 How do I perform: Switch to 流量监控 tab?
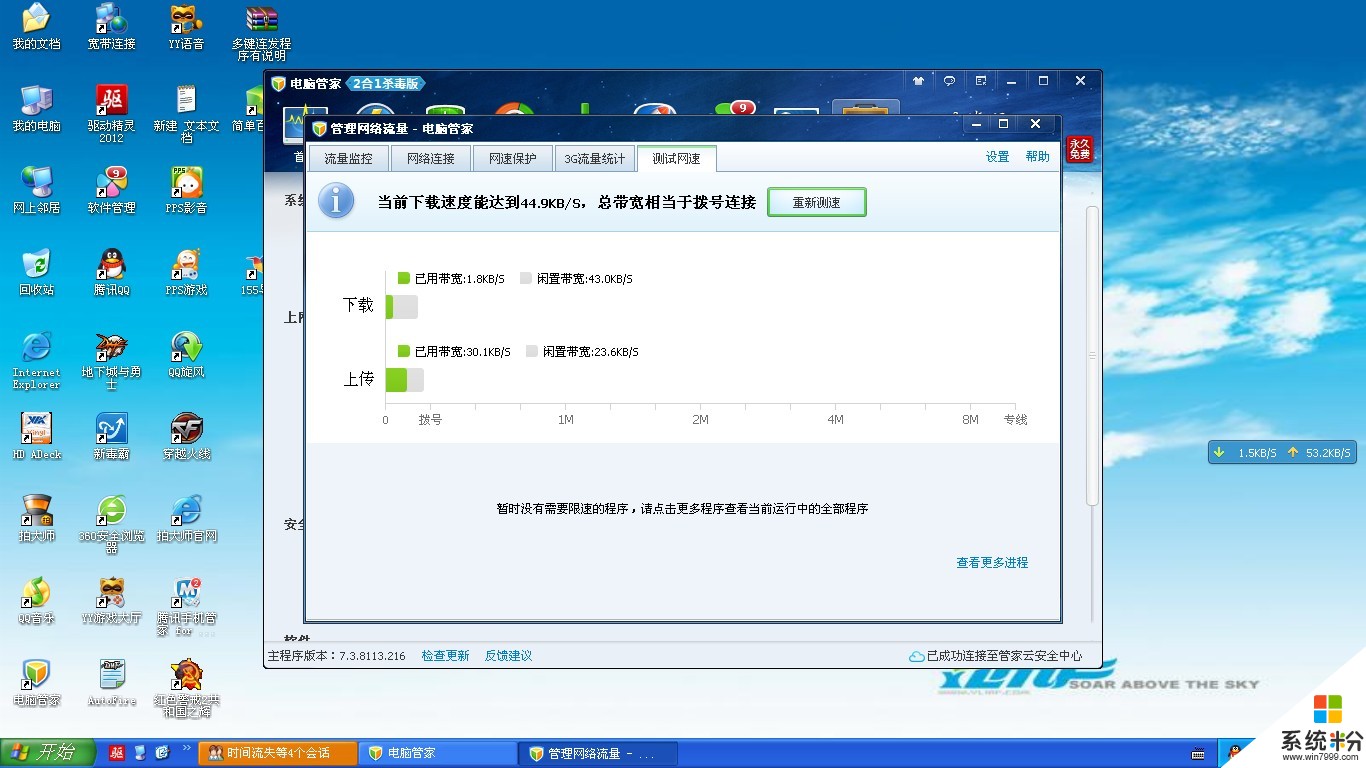348,158
